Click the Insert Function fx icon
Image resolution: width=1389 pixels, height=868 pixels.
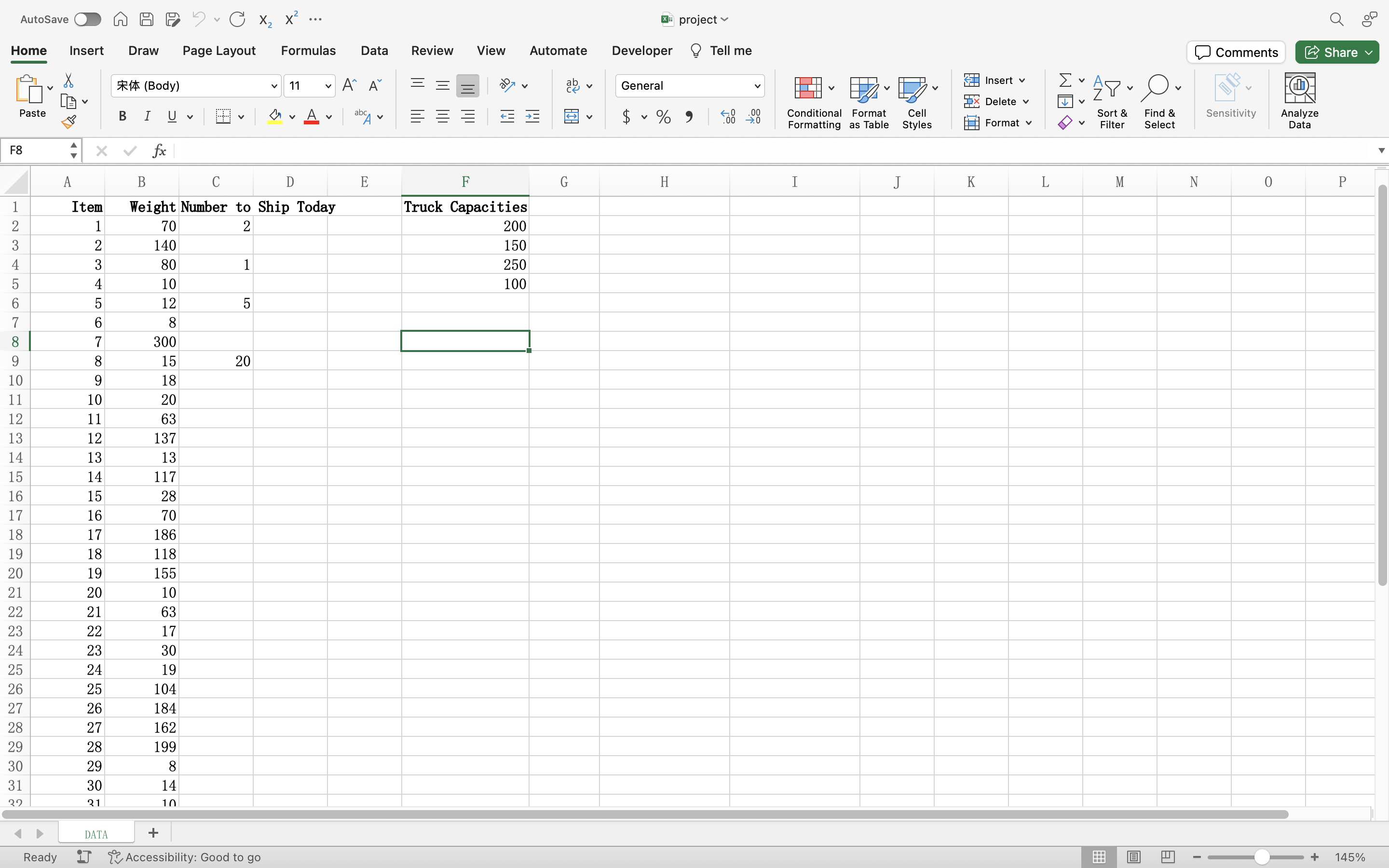pos(159,151)
